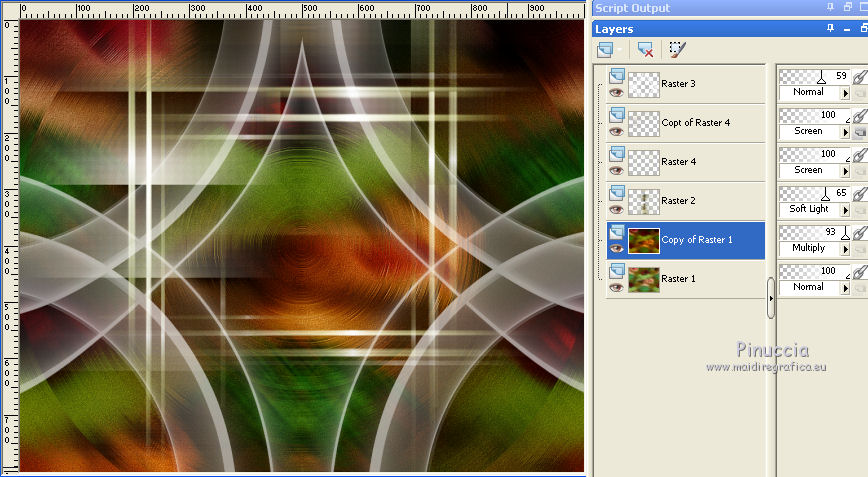Pin the Layers palette
The width and height of the screenshot is (868, 477).
pyautogui.click(x=830, y=28)
